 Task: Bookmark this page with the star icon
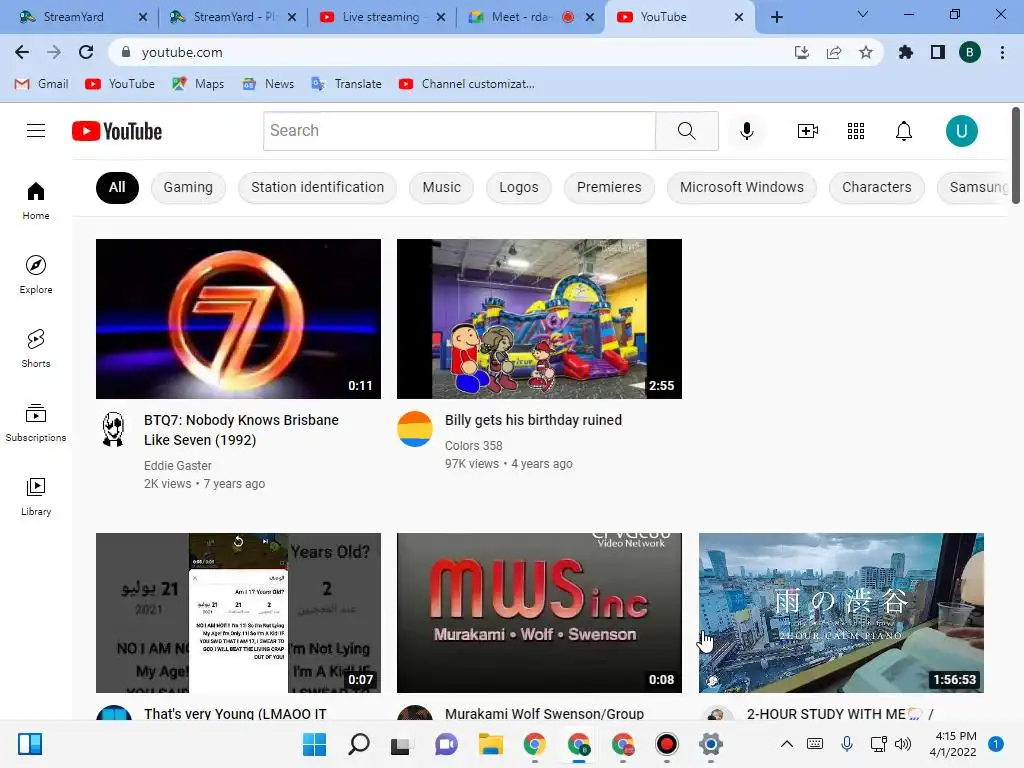[x=866, y=52]
